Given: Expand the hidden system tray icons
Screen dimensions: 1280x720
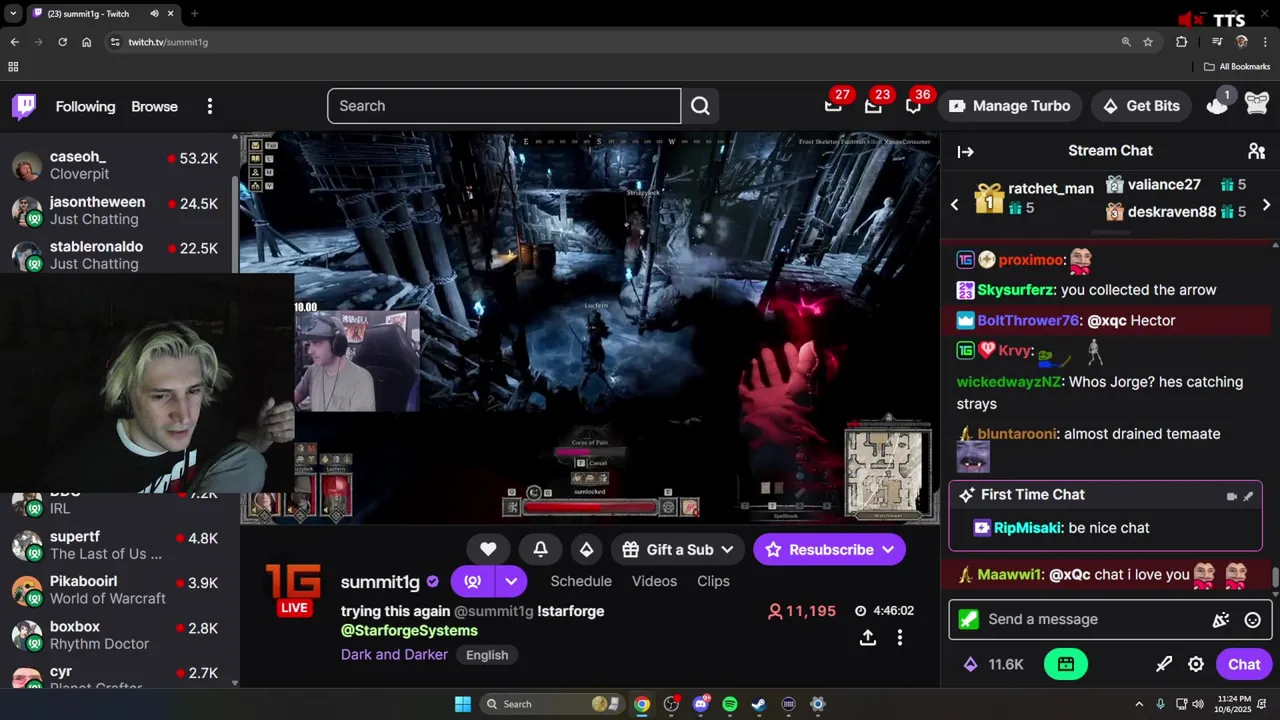Looking at the screenshot, I should [1139, 704].
